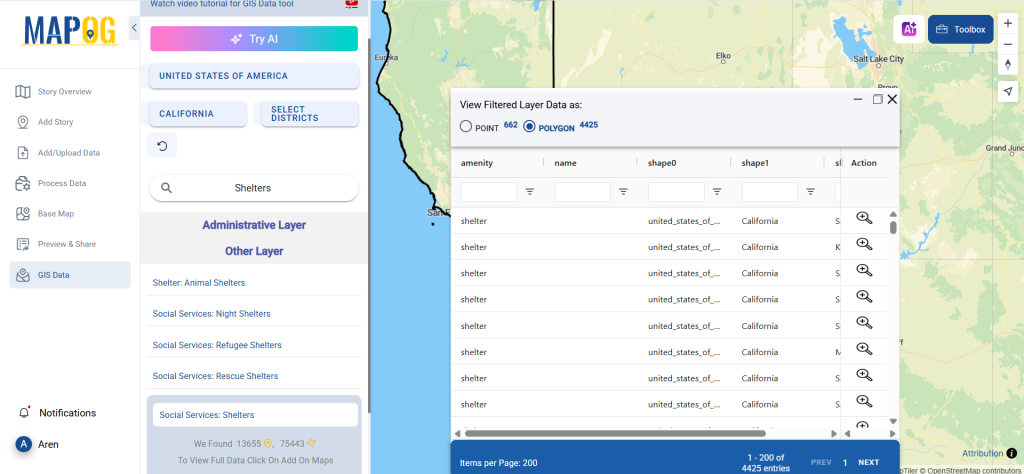This screenshot has width=1024, height=474.
Task: Open the SELECT DISTRICTS dropdown
Action: pos(309,114)
